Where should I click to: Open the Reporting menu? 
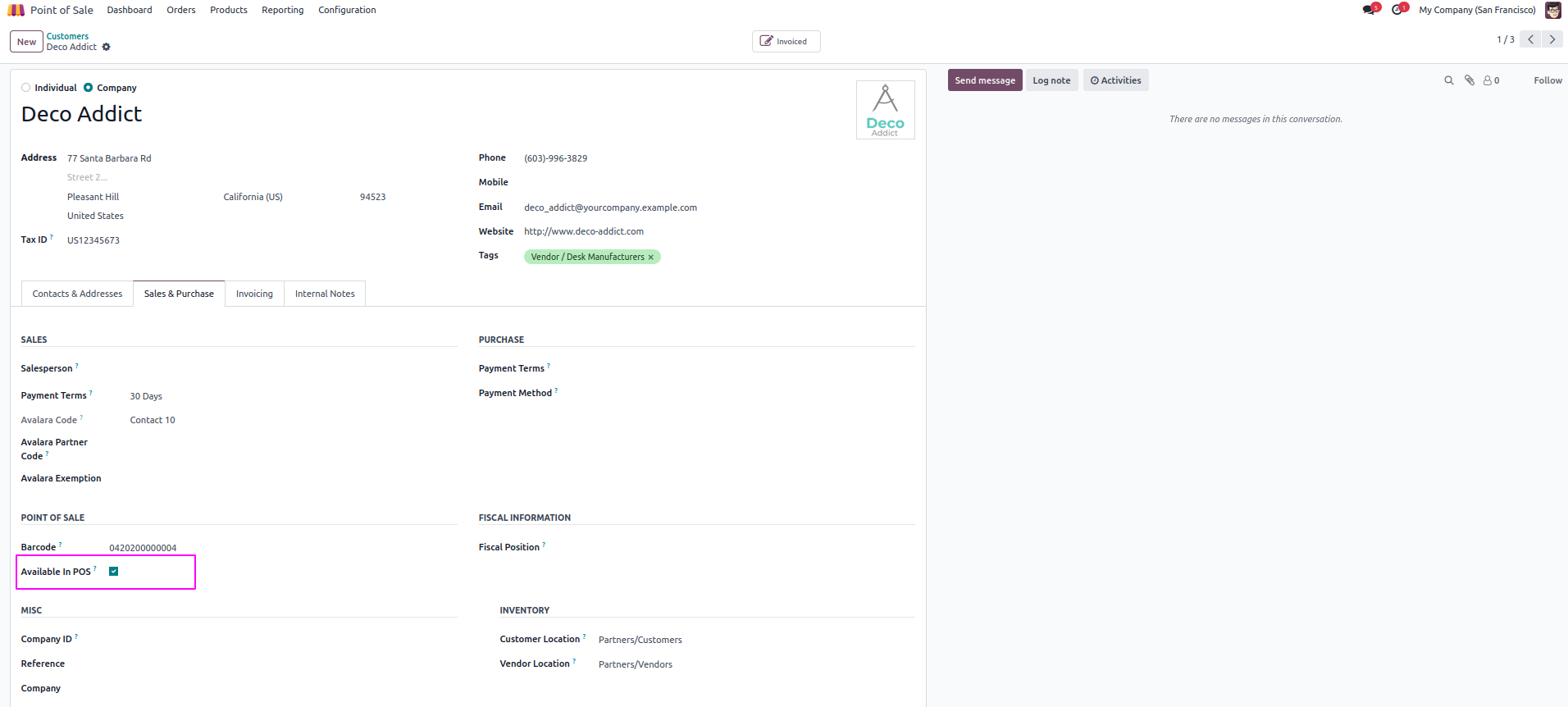[x=283, y=10]
